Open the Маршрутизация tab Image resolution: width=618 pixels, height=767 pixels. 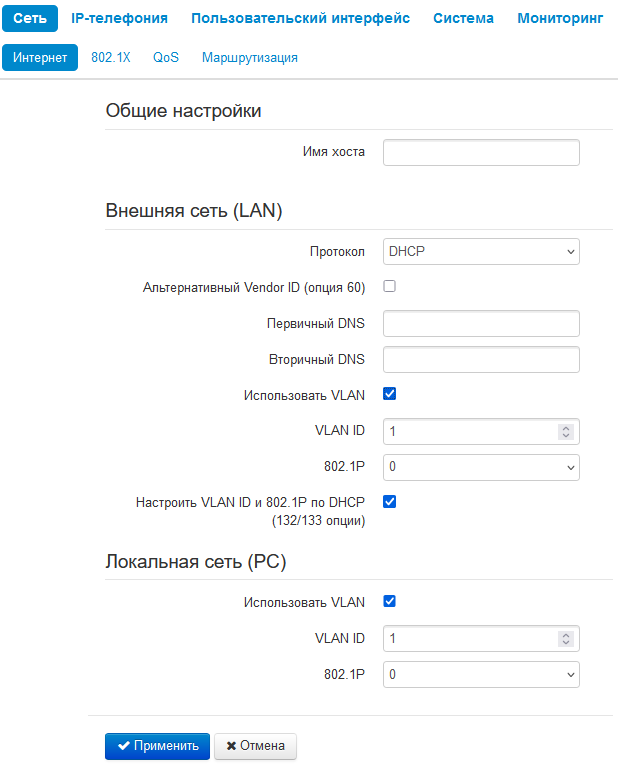pos(250,57)
